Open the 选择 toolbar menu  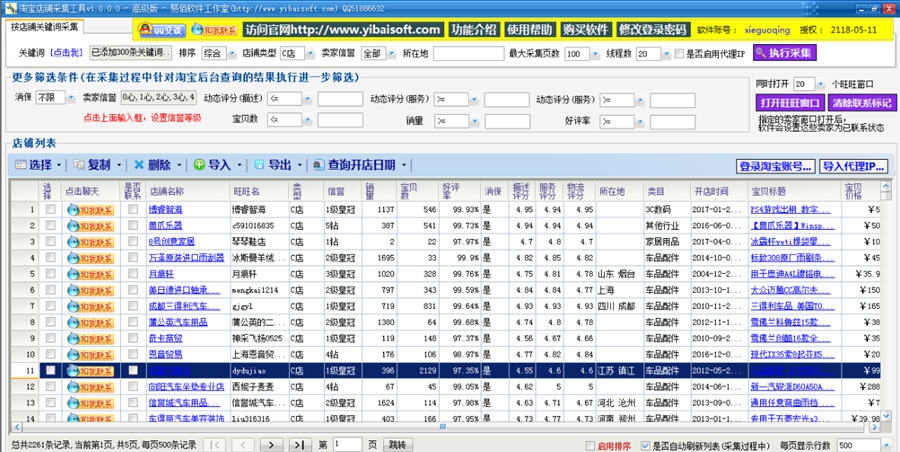coord(38,165)
